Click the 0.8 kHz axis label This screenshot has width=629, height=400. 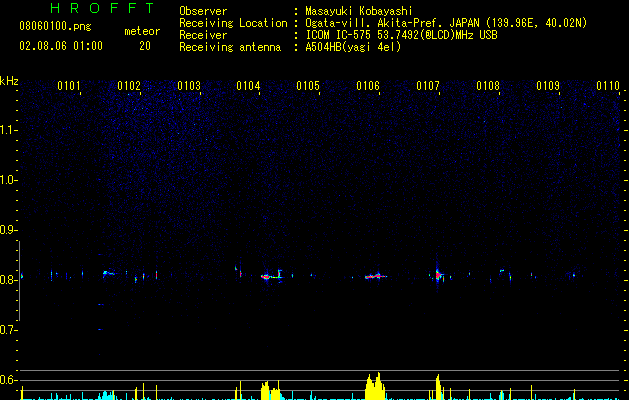[7, 280]
